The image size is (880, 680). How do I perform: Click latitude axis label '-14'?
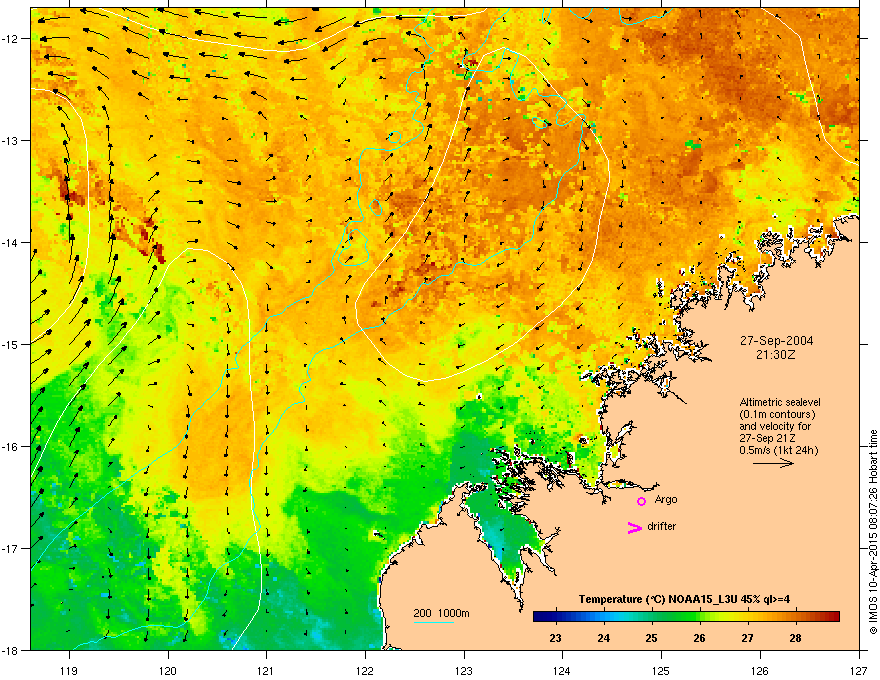10,243
